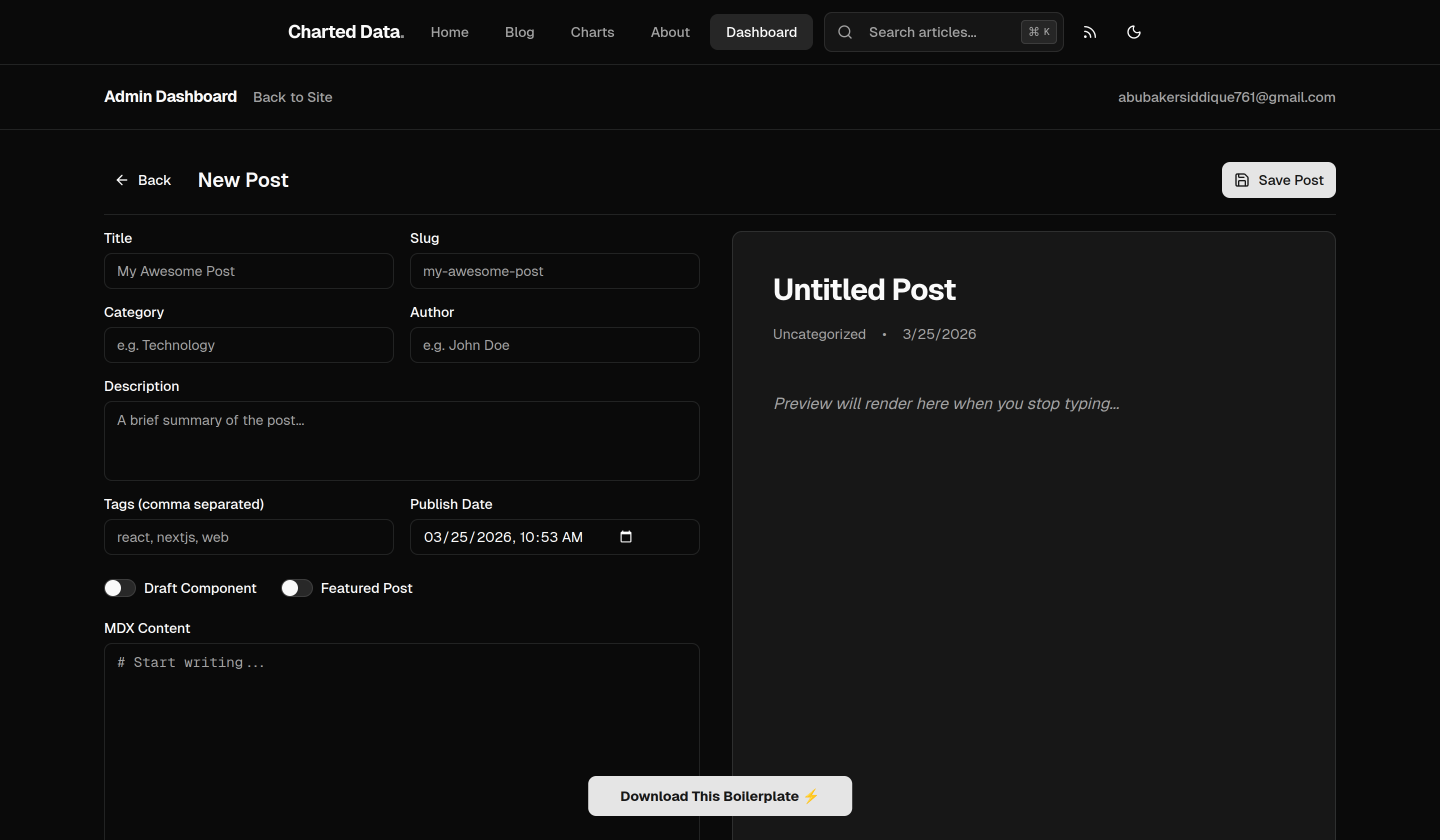Click the ⌘K shortcut badge
This screenshot has height=840, width=1440.
tap(1038, 32)
